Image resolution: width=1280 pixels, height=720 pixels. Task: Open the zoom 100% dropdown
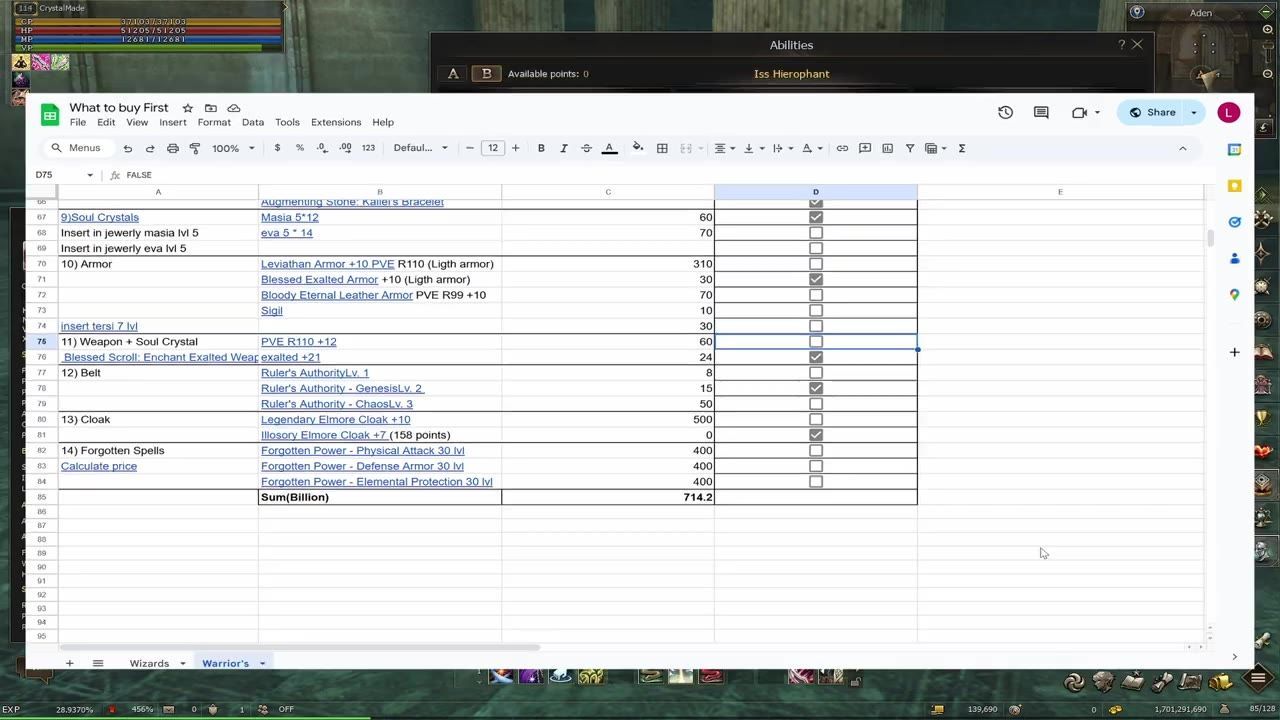pos(233,148)
